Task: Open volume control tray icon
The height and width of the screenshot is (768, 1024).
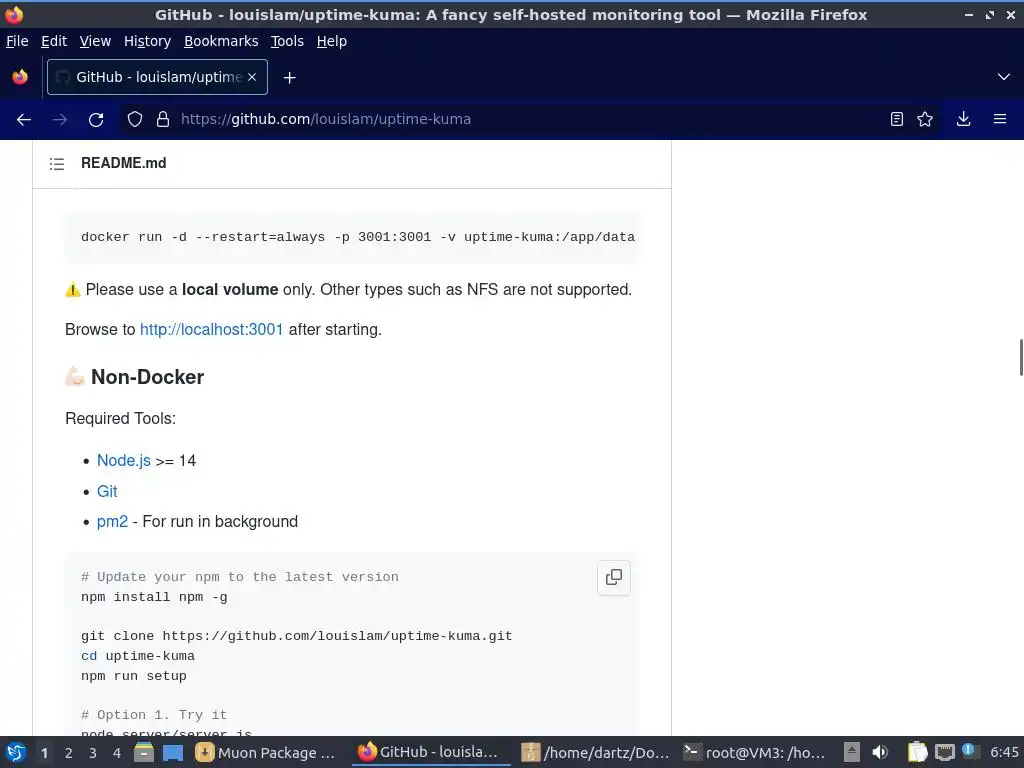Action: click(x=880, y=753)
